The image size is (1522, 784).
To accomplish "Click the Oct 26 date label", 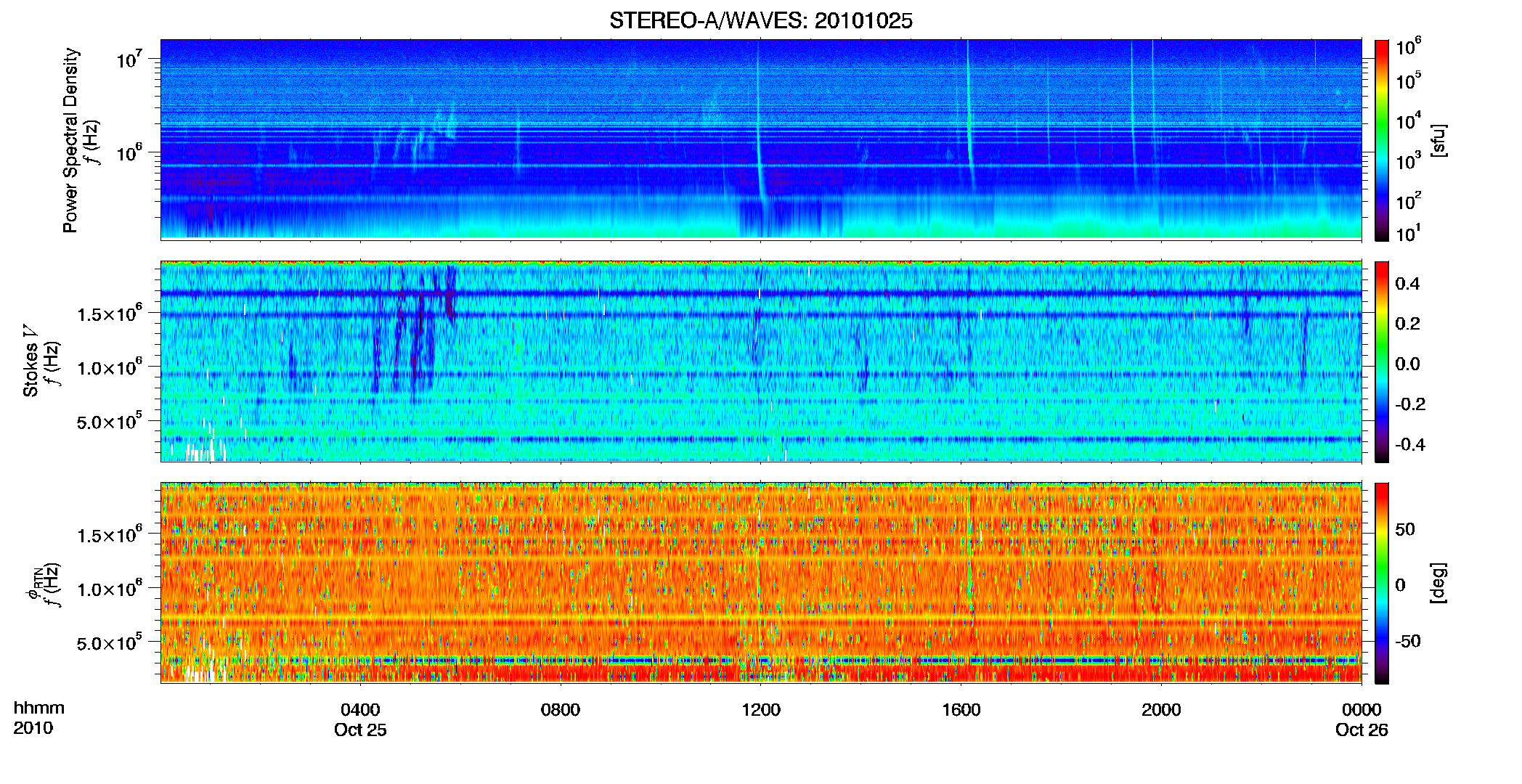I will click(1362, 730).
